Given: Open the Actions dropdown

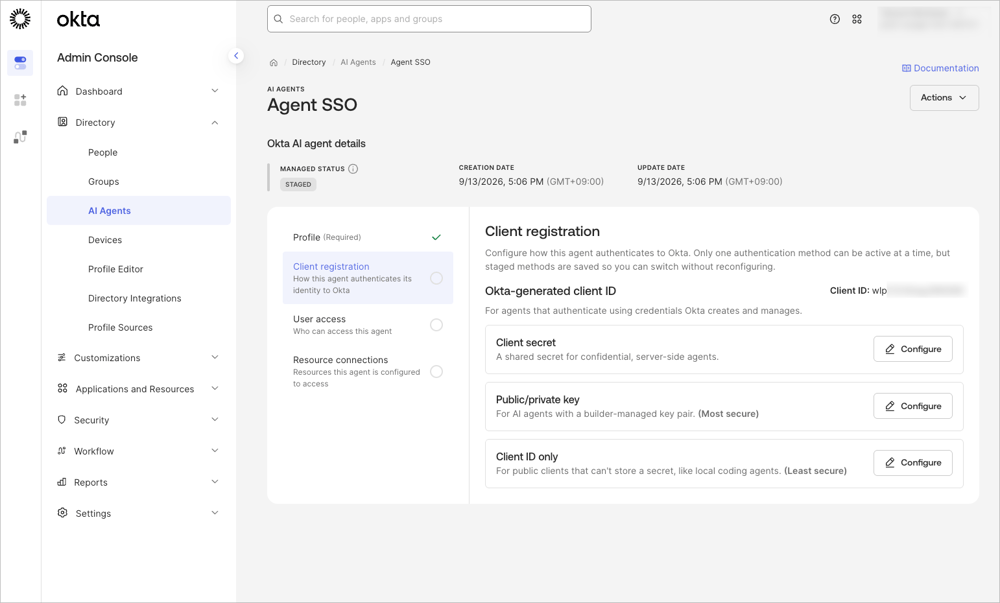Looking at the screenshot, I should [x=944, y=98].
